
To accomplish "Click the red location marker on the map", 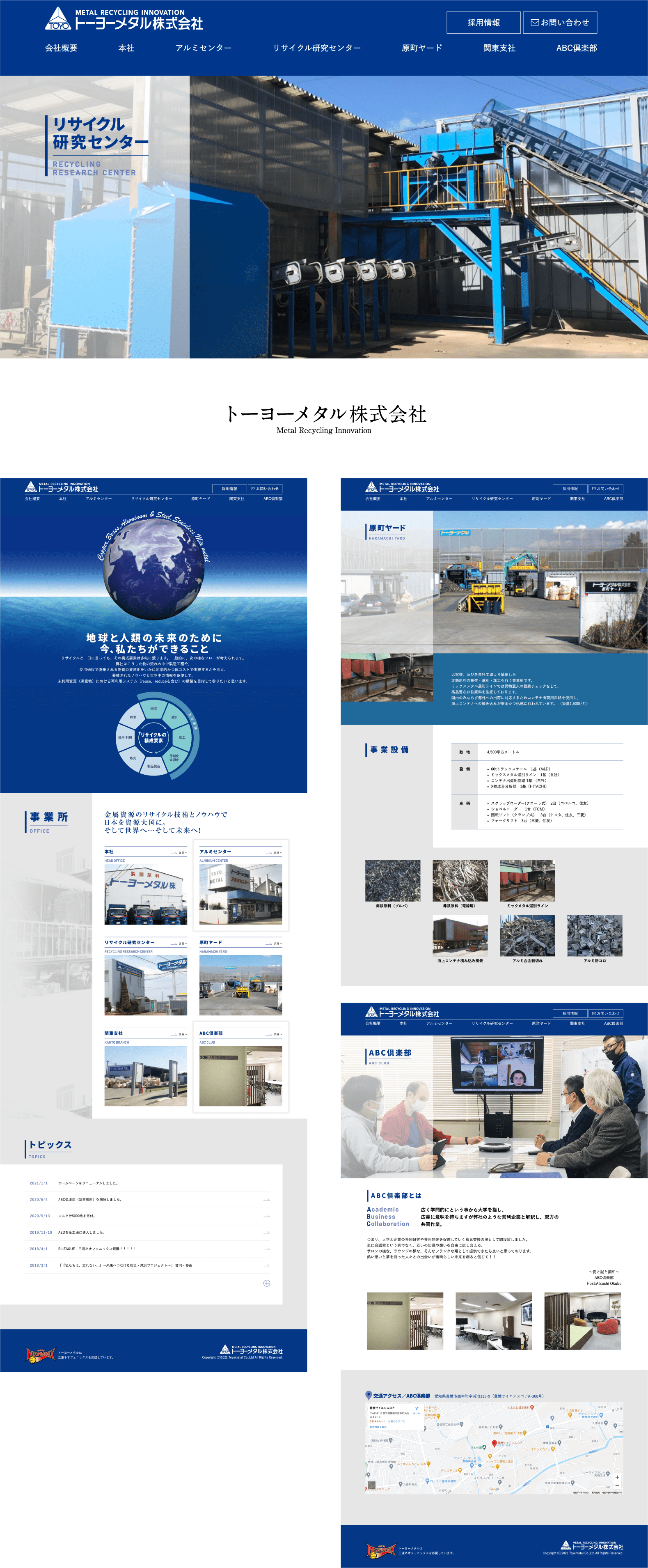I will tap(494, 1443).
